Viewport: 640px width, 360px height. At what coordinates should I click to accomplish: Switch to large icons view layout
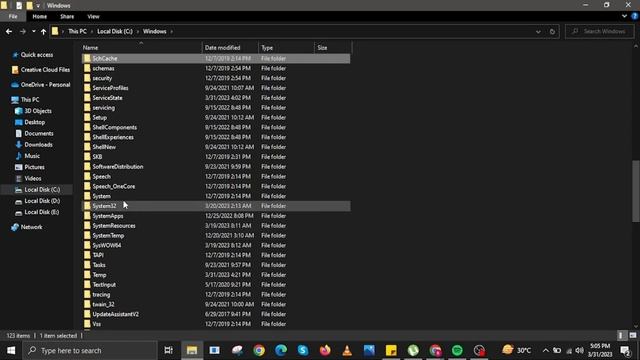pyautogui.click(x=632, y=336)
